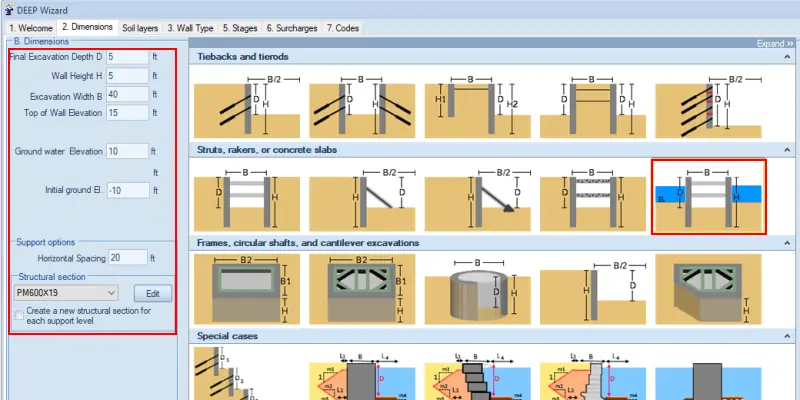Select two-wall double tierod template
800x400 pixels.
[x=593, y=107]
